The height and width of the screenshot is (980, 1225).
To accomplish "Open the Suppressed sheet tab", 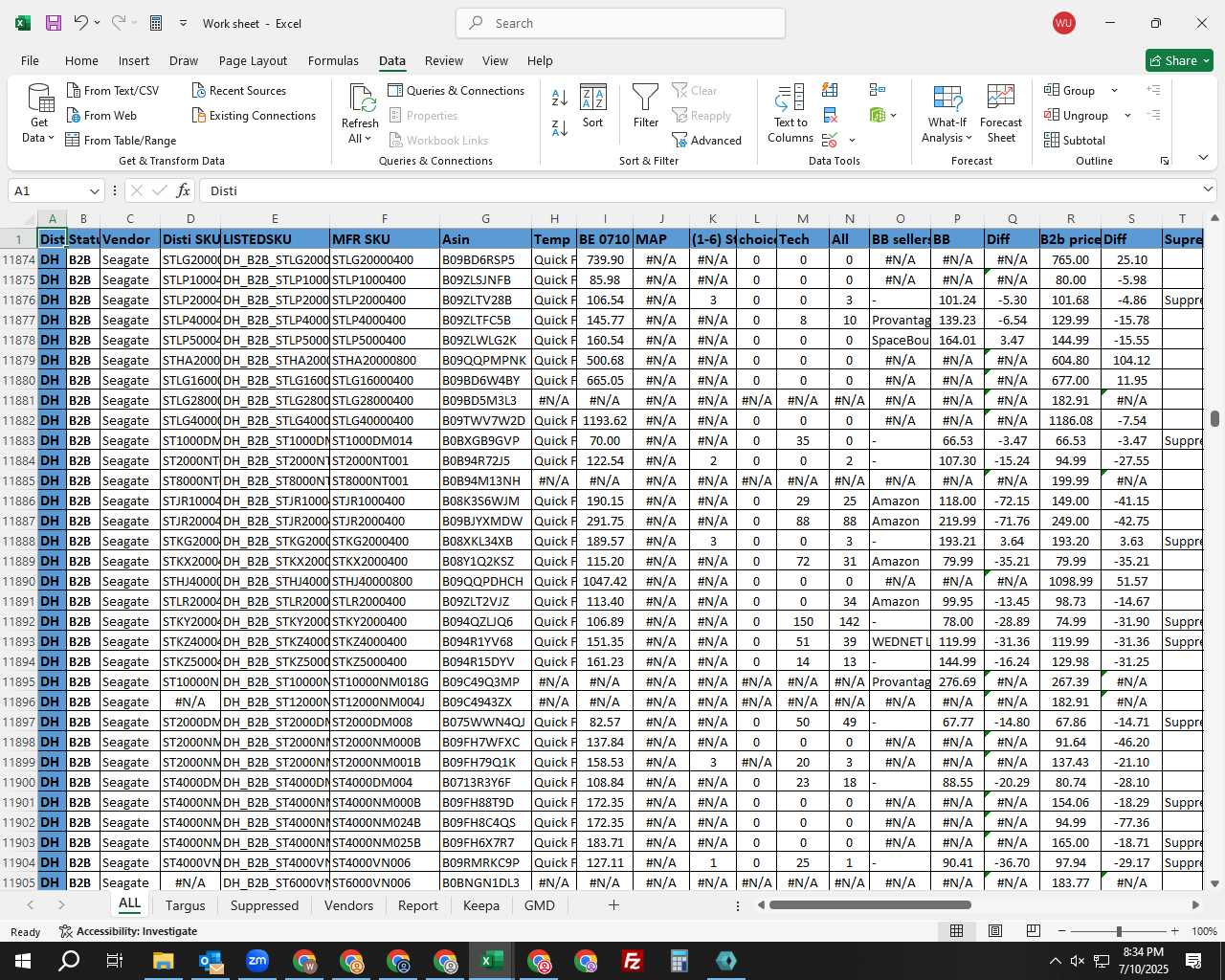I will (264, 905).
